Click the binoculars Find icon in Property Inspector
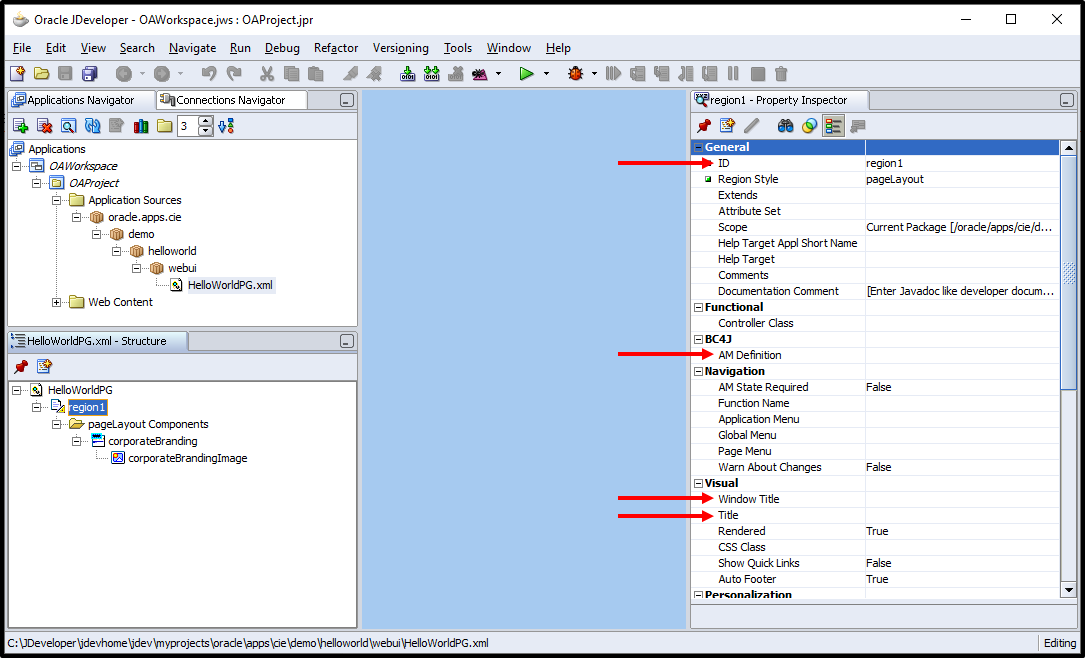Image resolution: width=1085 pixels, height=658 pixels. [785, 125]
